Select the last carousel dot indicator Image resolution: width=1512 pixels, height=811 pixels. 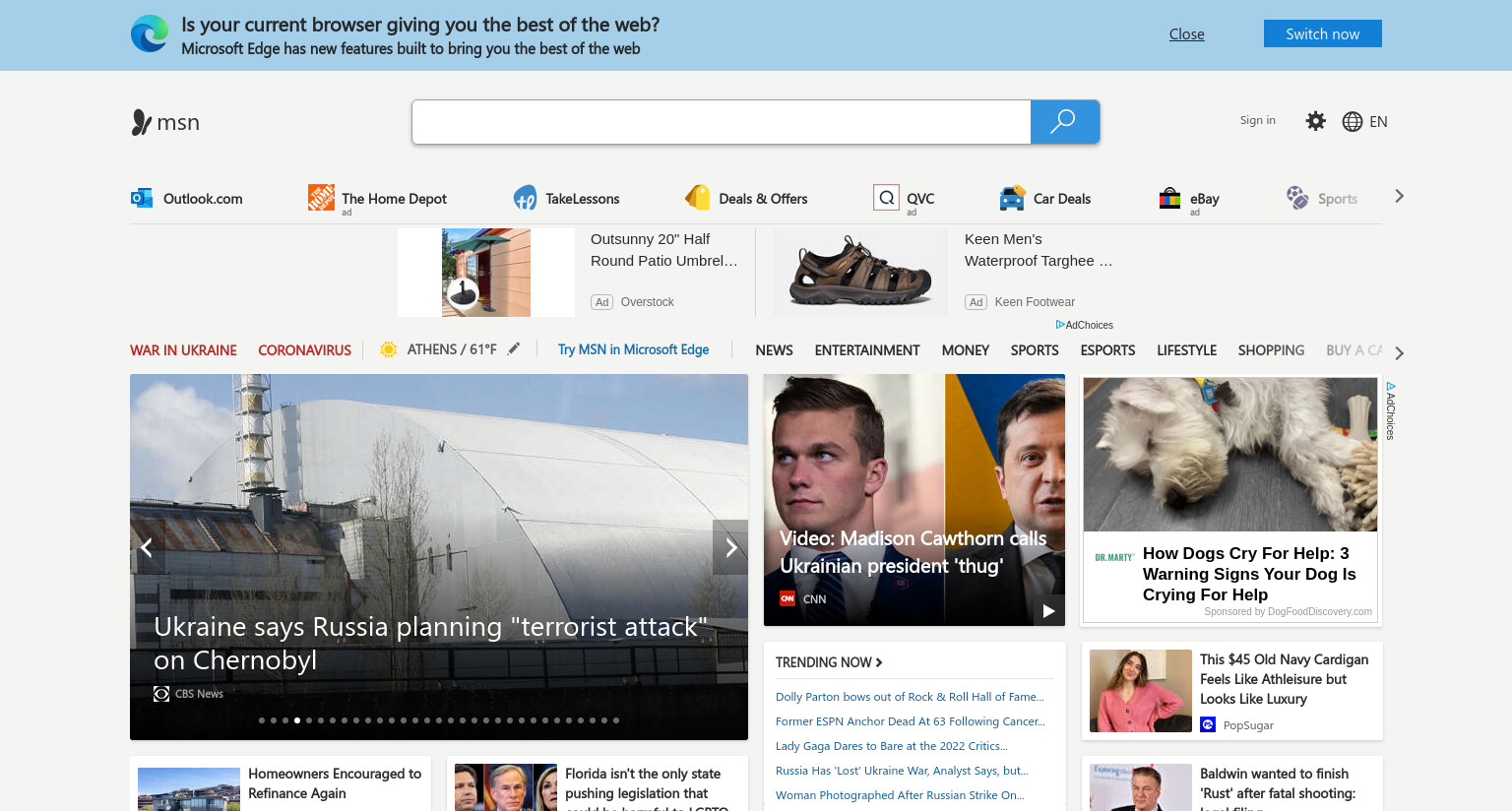tap(616, 720)
